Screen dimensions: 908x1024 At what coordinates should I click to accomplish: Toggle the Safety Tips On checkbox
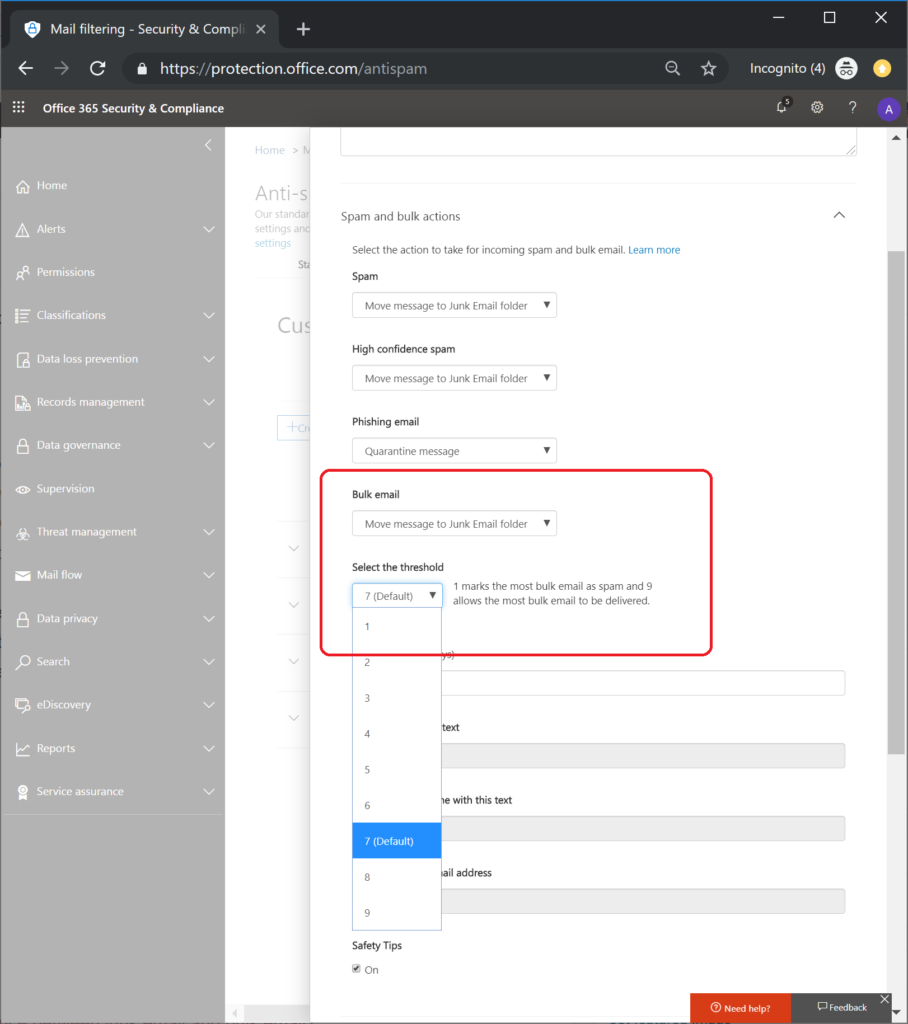(x=357, y=969)
